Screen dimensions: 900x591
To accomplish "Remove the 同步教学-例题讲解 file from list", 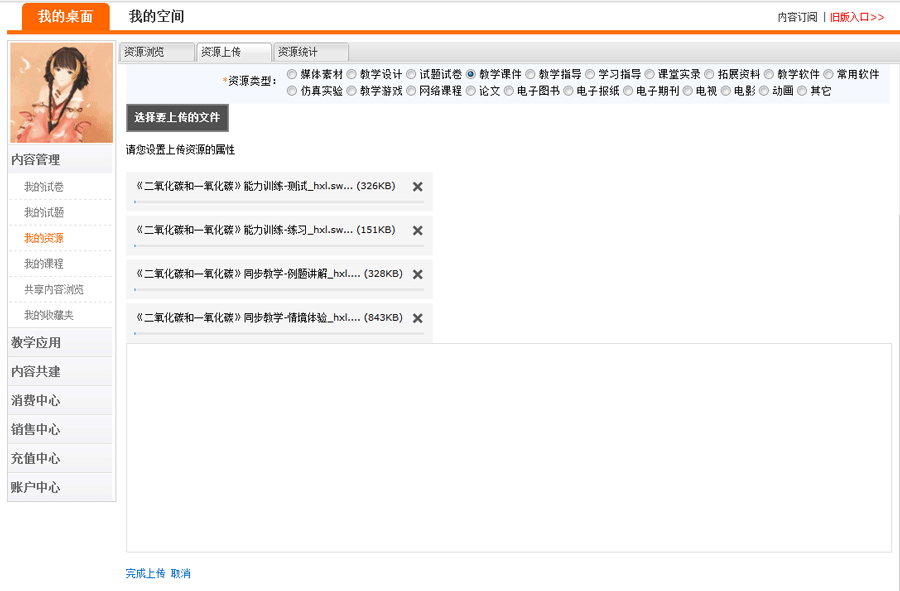I will tap(417, 275).
